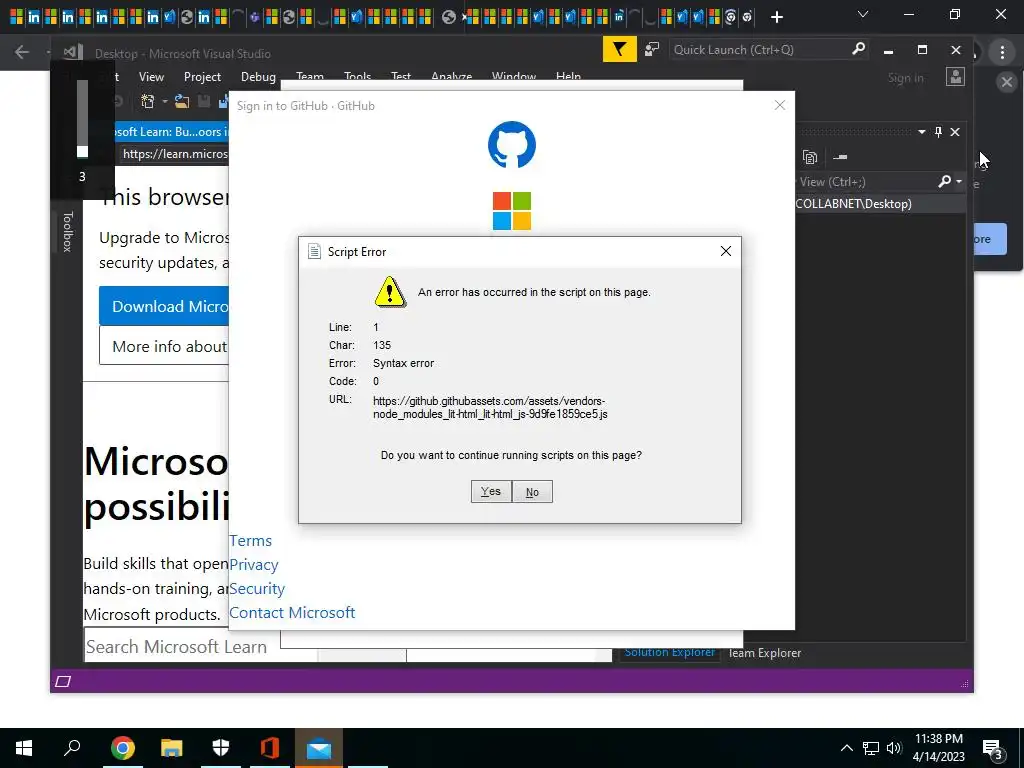Expand the New Project dropdown arrow
Image resolution: width=1024 pixels, height=768 pixels.
[165, 101]
